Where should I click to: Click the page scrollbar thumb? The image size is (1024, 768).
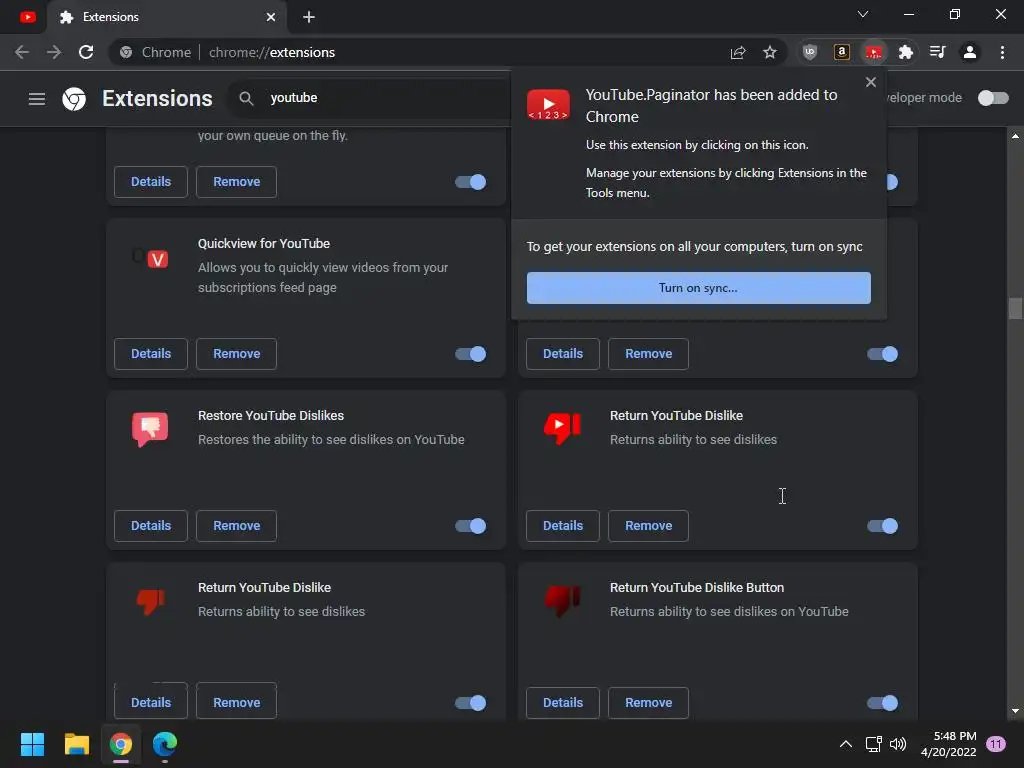pos(1015,308)
